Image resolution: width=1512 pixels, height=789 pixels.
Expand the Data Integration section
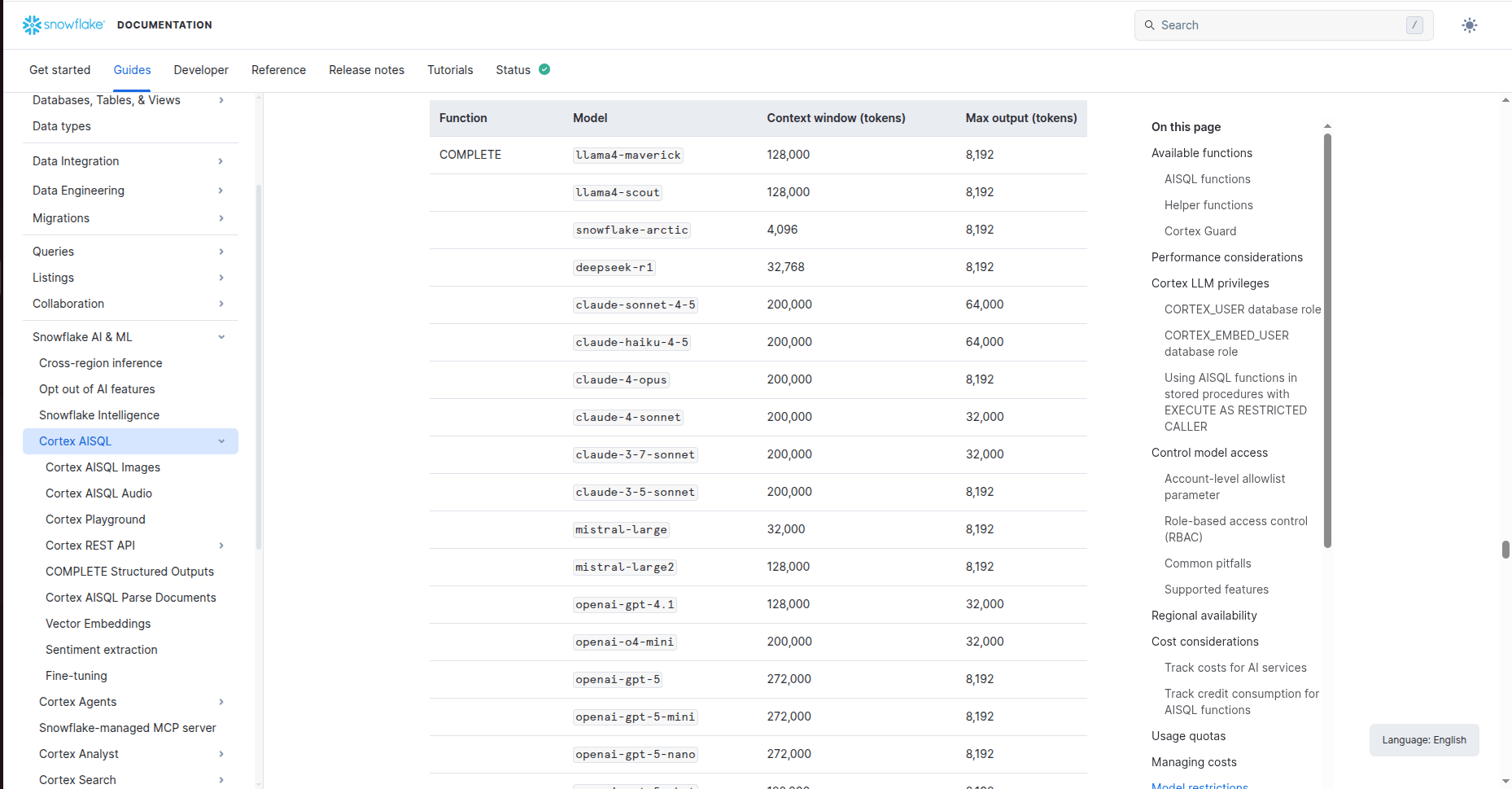pyautogui.click(x=221, y=160)
